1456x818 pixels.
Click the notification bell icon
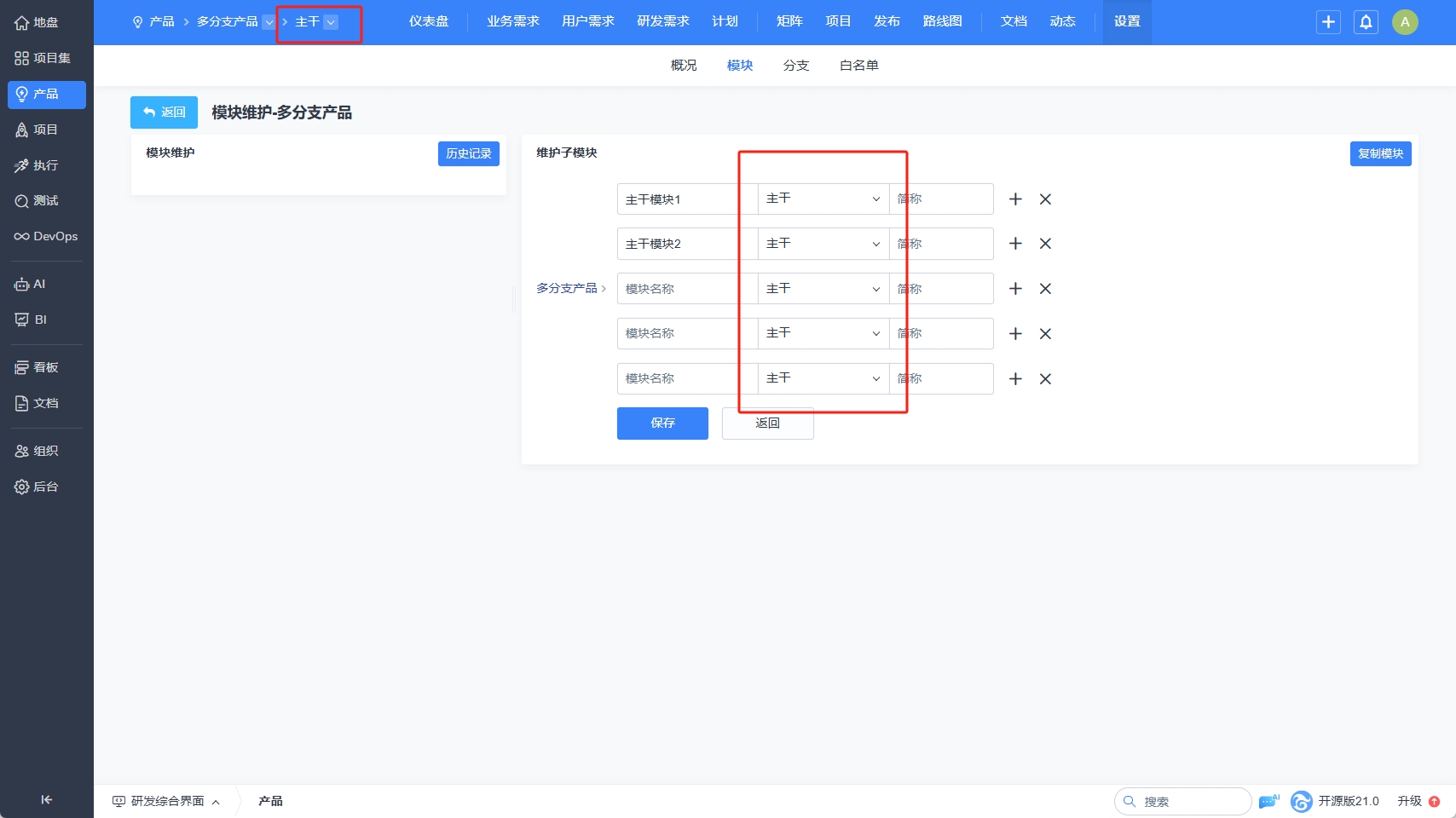1366,22
